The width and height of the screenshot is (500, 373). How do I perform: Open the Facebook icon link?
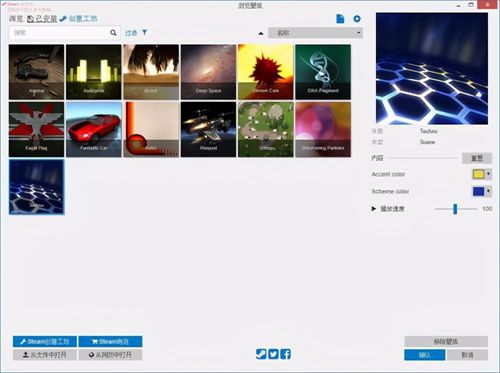pyautogui.click(x=286, y=354)
